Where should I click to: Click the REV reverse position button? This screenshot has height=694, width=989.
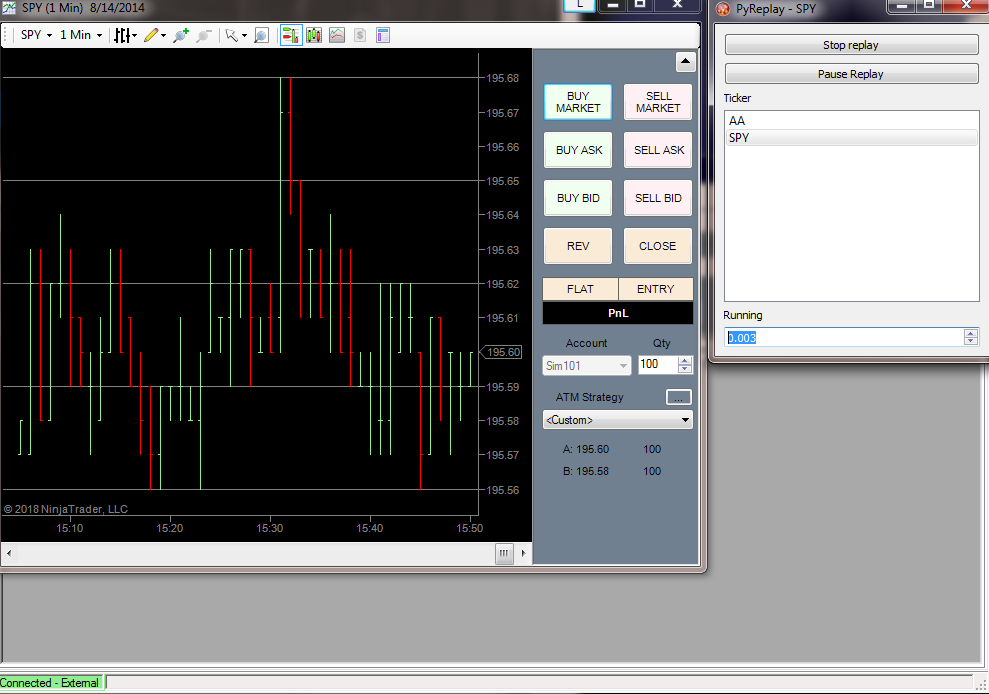578,246
